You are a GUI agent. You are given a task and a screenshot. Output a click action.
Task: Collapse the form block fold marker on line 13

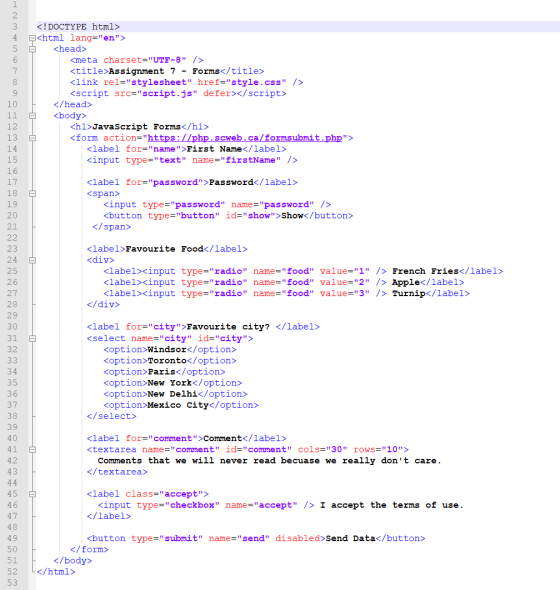[32, 138]
